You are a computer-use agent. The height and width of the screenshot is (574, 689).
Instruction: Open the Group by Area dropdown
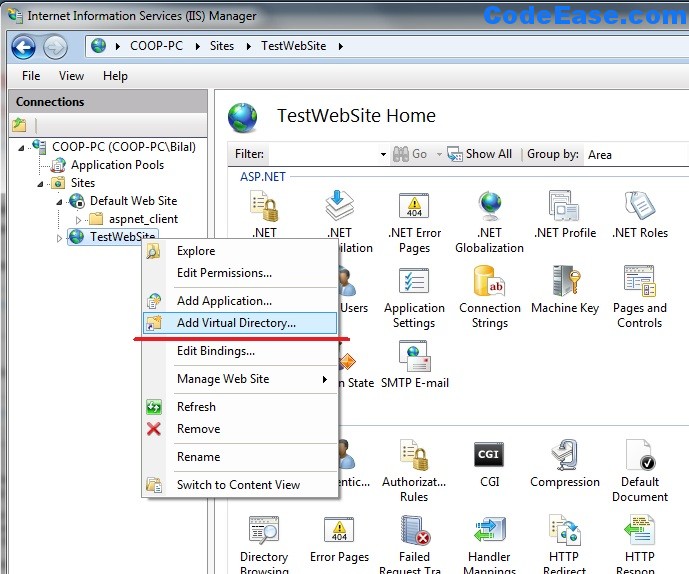click(x=636, y=155)
